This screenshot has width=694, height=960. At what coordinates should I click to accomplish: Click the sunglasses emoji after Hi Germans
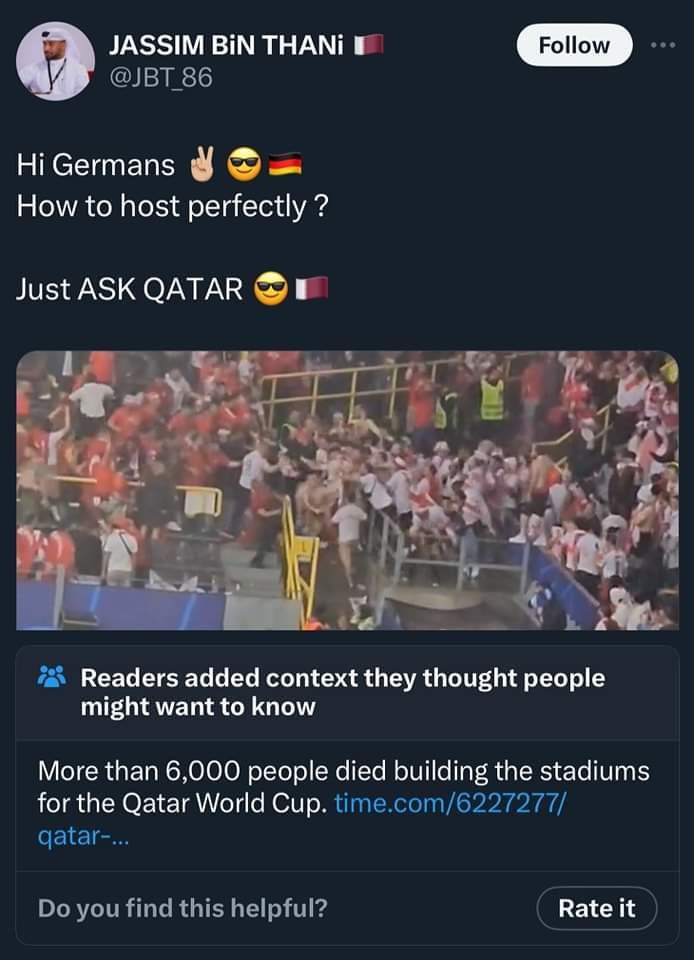(x=244, y=164)
